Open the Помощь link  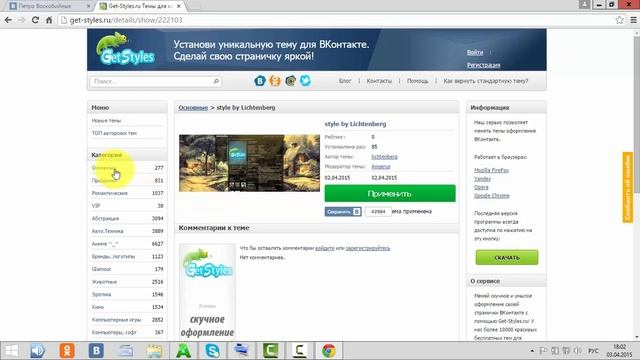pos(418,81)
